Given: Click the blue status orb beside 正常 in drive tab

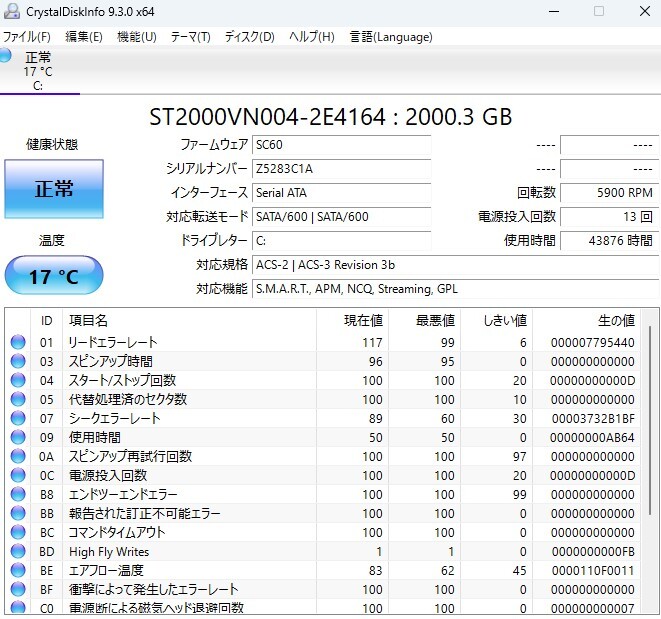Looking at the screenshot, I should pyautogui.click(x=5, y=55).
